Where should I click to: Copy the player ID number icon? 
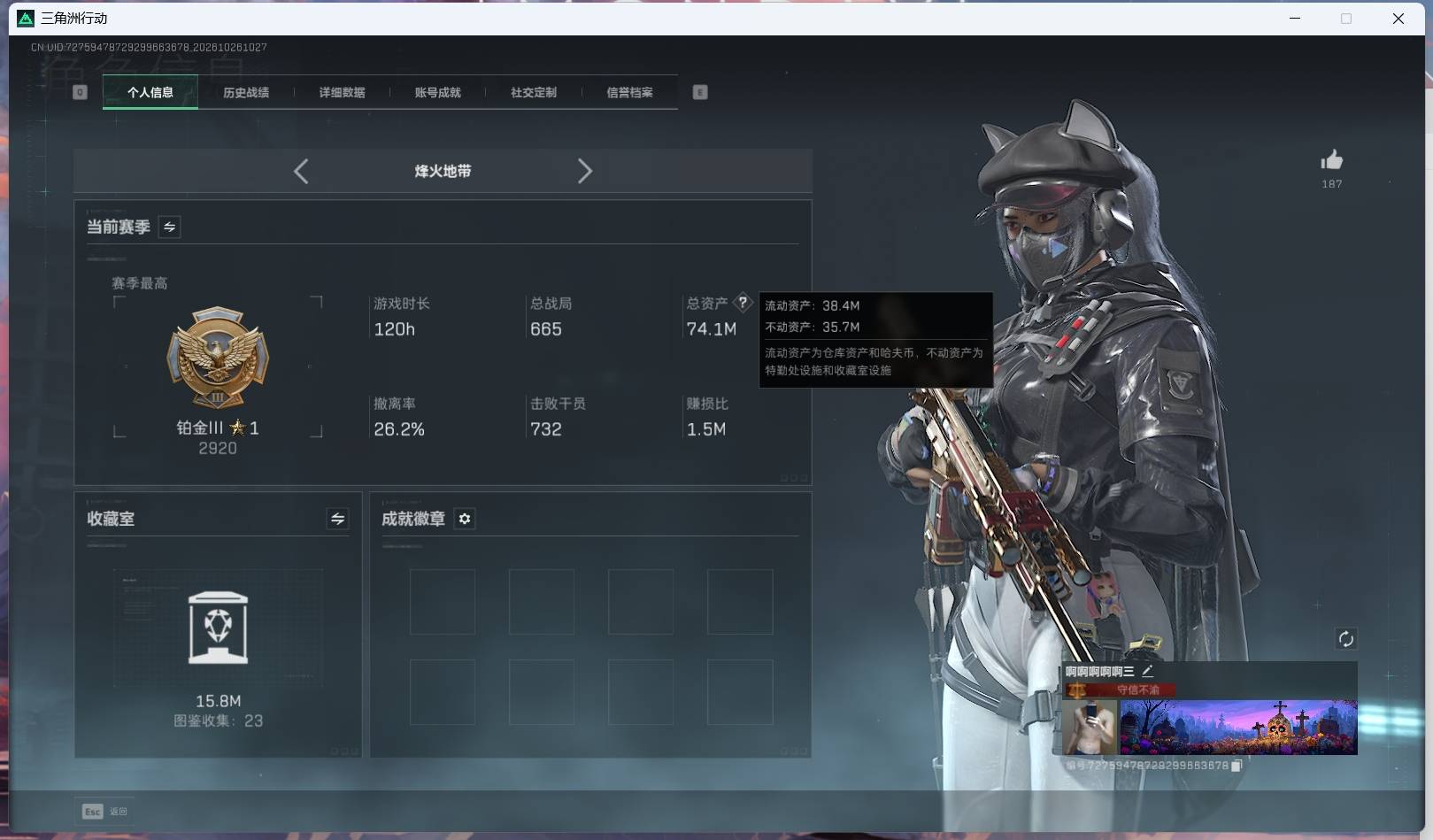1237,766
